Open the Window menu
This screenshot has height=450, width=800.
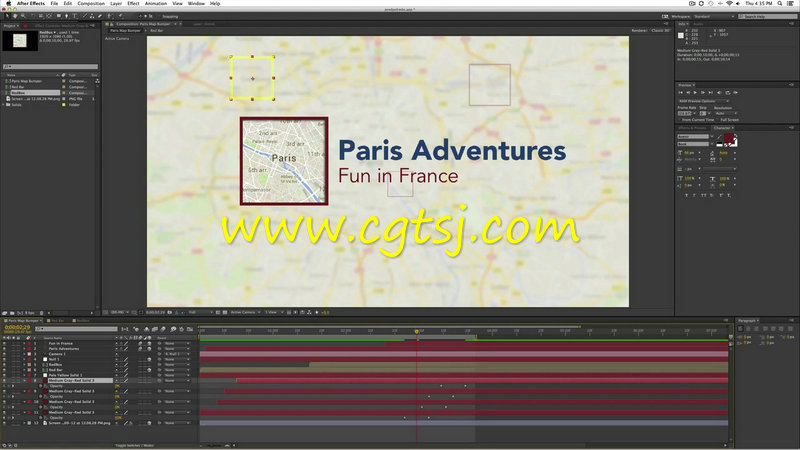(x=196, y=3)
